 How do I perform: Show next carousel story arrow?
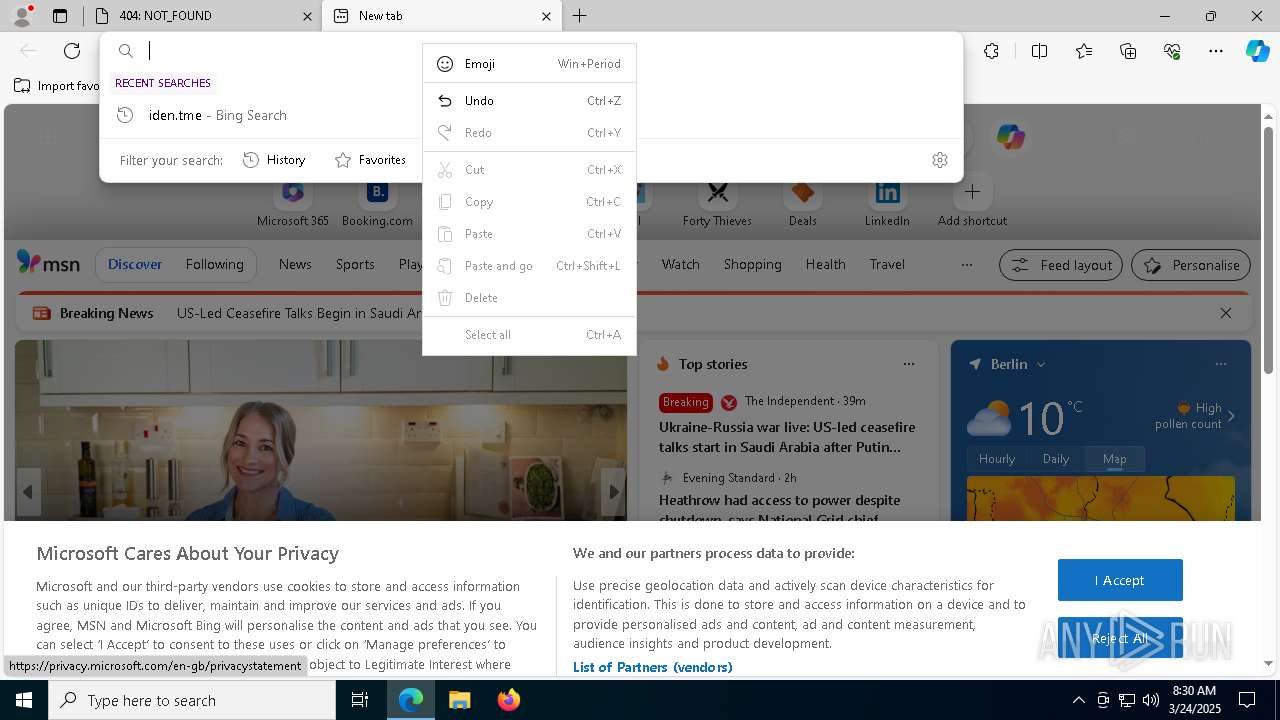614,492
